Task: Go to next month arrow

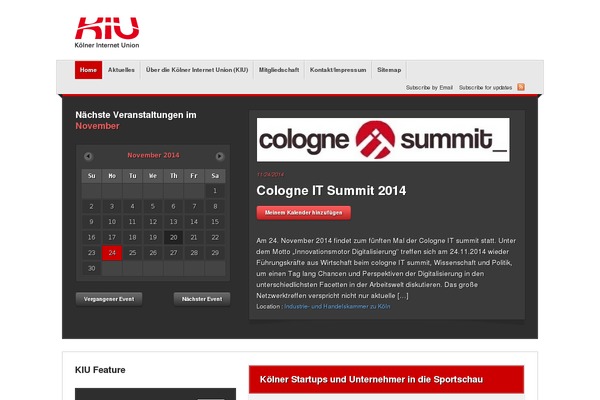Action: pos(219,156)
